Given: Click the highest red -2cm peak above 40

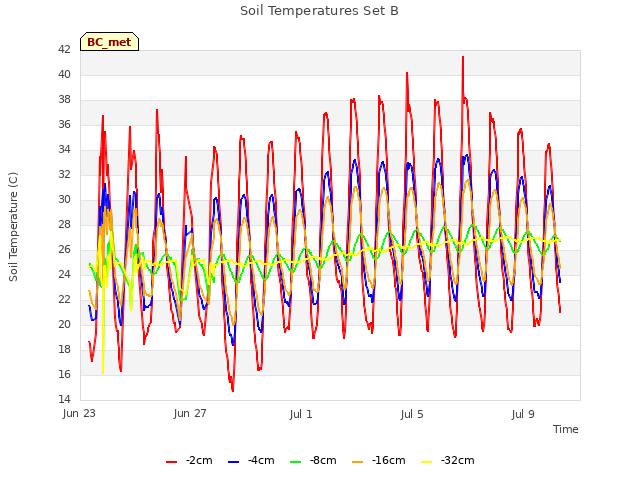Looking at the screenshot, I should tap(463, 58).
